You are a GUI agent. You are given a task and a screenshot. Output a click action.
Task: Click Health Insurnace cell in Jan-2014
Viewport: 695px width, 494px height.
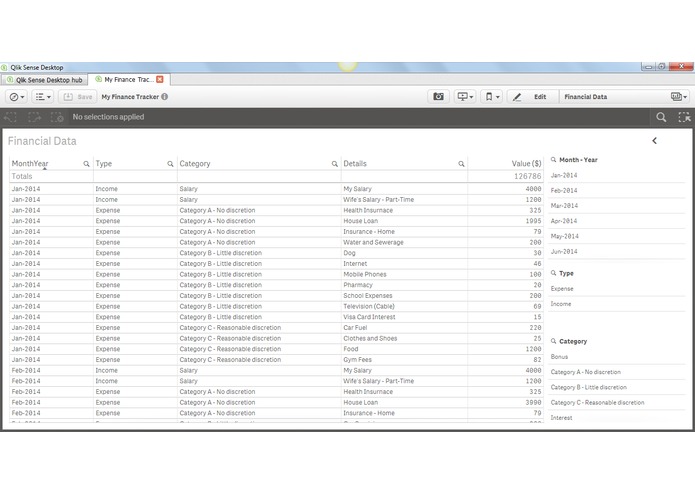tap(404, 210)
